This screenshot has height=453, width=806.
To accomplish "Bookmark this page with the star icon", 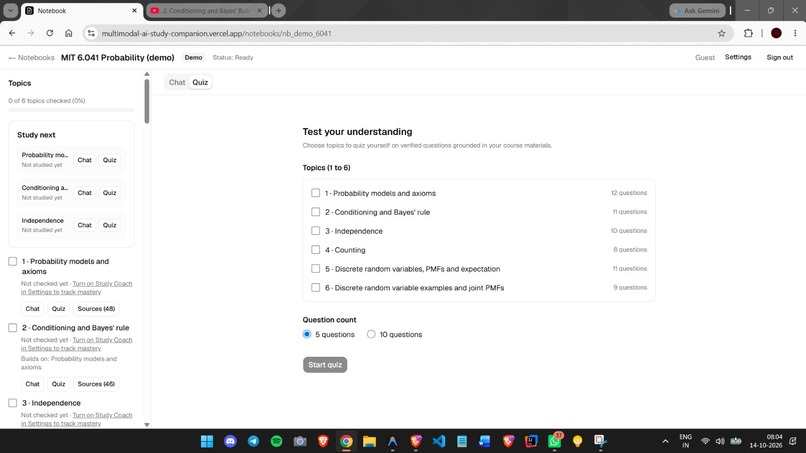I will 721,33.
